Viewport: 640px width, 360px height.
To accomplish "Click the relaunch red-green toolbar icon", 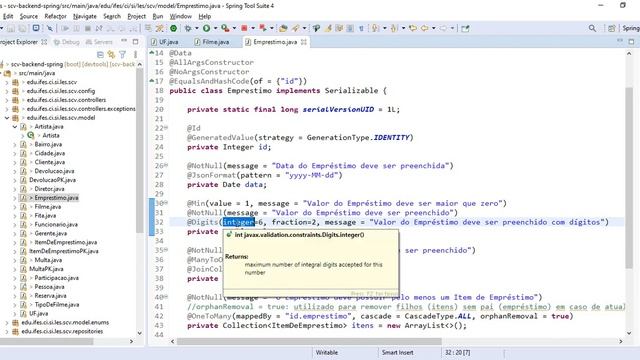I will [263, 28].
